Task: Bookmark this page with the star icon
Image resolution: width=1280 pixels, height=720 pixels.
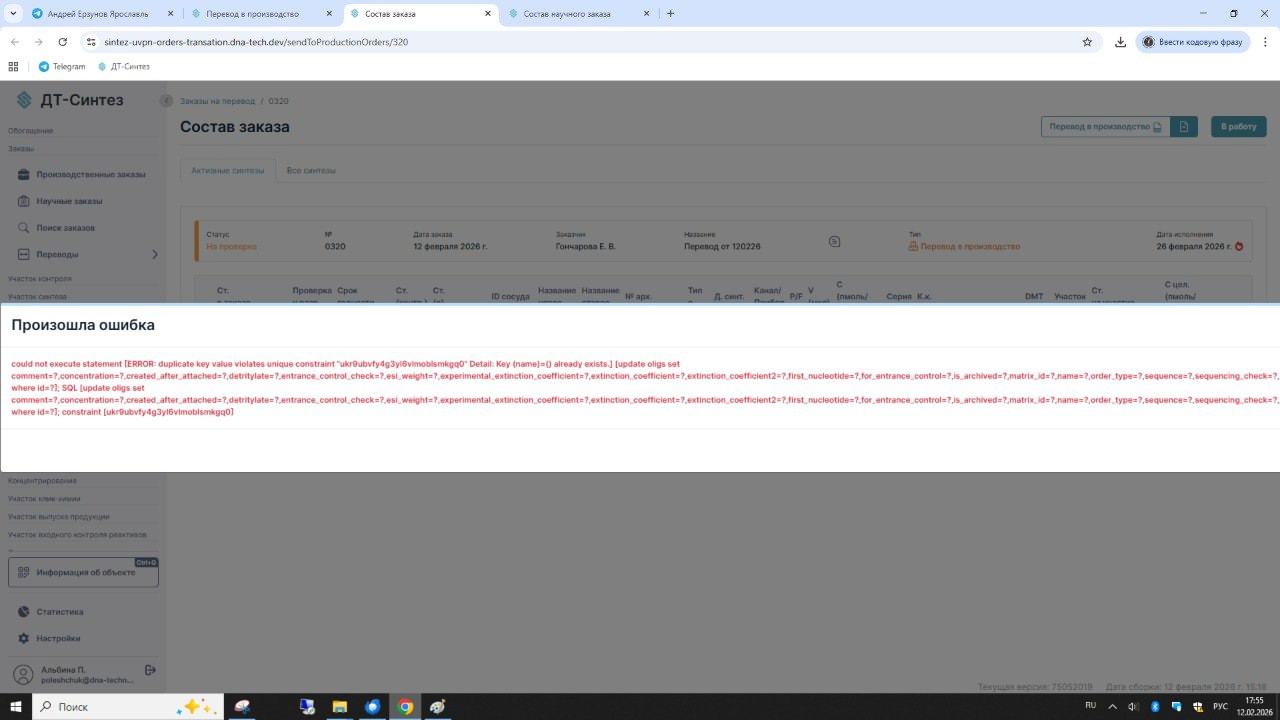Action: point(1087,42)
